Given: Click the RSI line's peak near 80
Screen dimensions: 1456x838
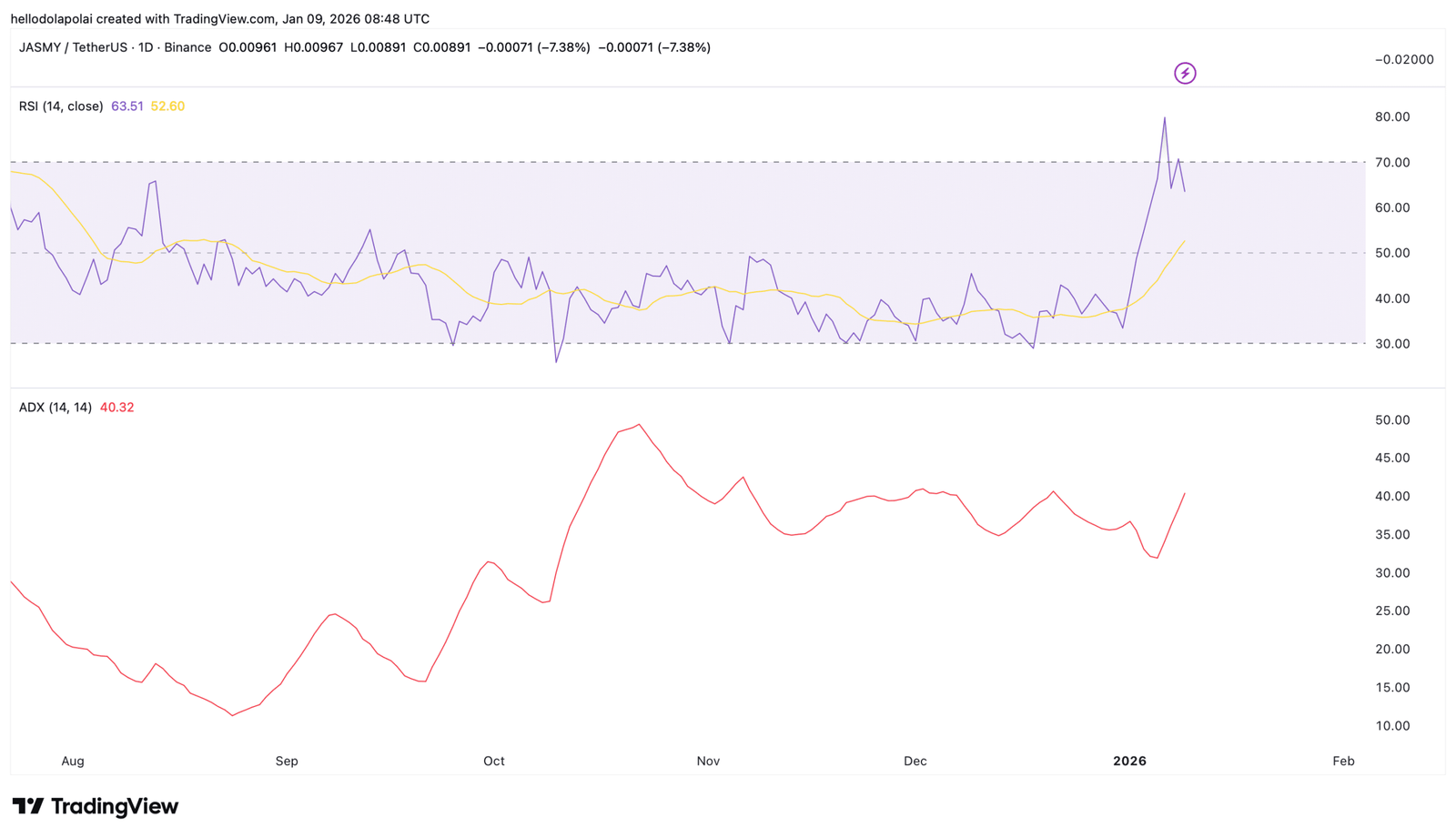Looking at the screenshot, I should point(1164,118).
